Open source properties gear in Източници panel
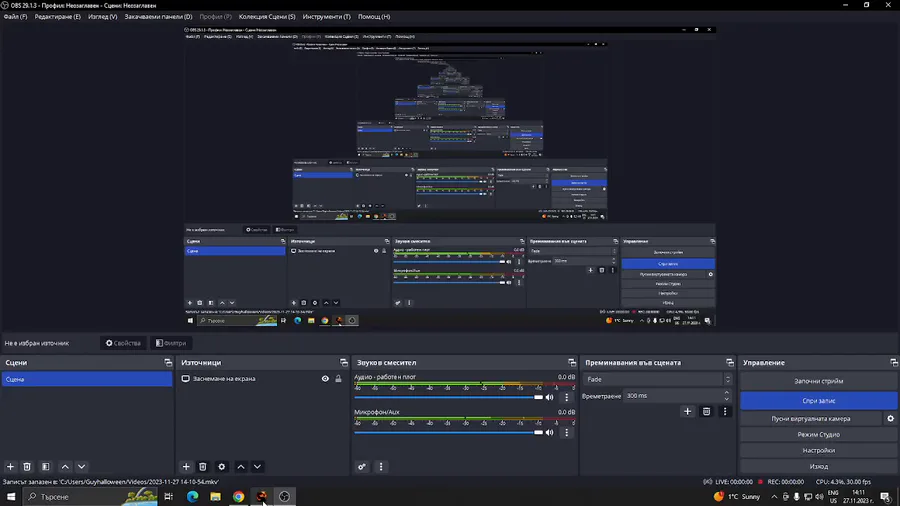The image size is (900, 506). pyautogui.click(x=222, y=466)
